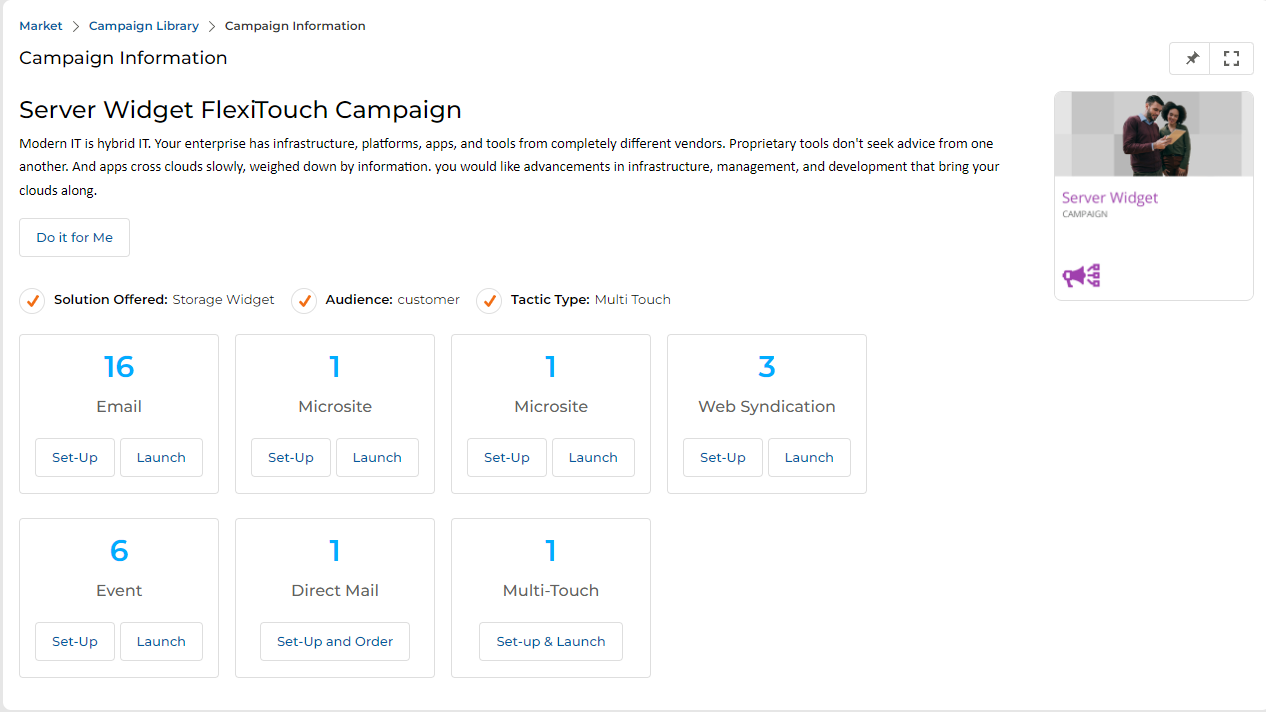The image size is (1266, 712).
Task: Click the Storage Widget solution value
Action: (x=223, y=300)
